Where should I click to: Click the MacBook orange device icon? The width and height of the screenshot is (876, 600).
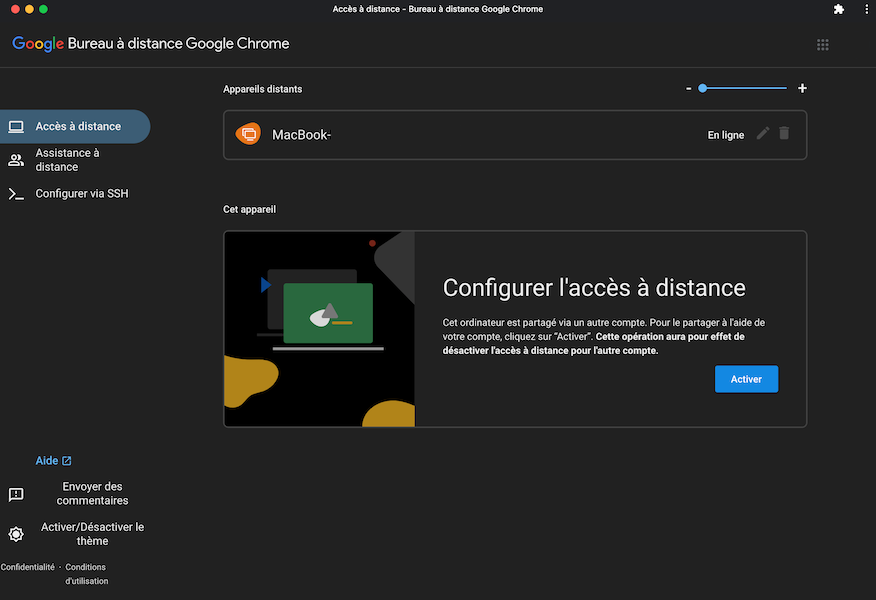point(248,134)
